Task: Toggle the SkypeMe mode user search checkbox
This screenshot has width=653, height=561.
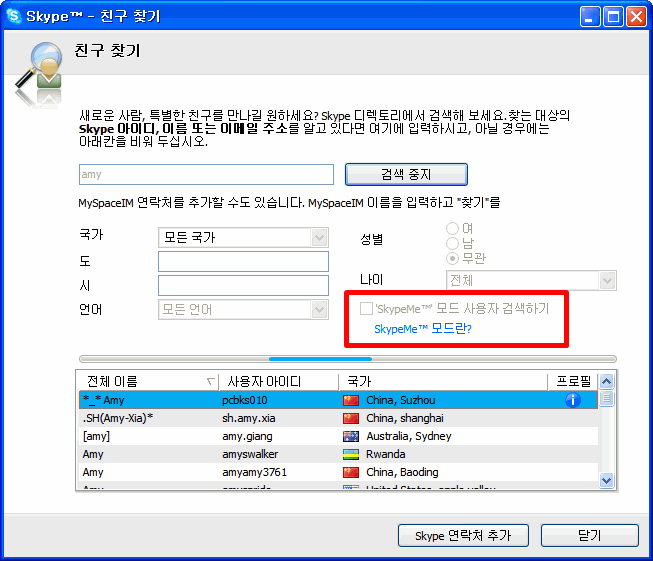Action: 366,309
